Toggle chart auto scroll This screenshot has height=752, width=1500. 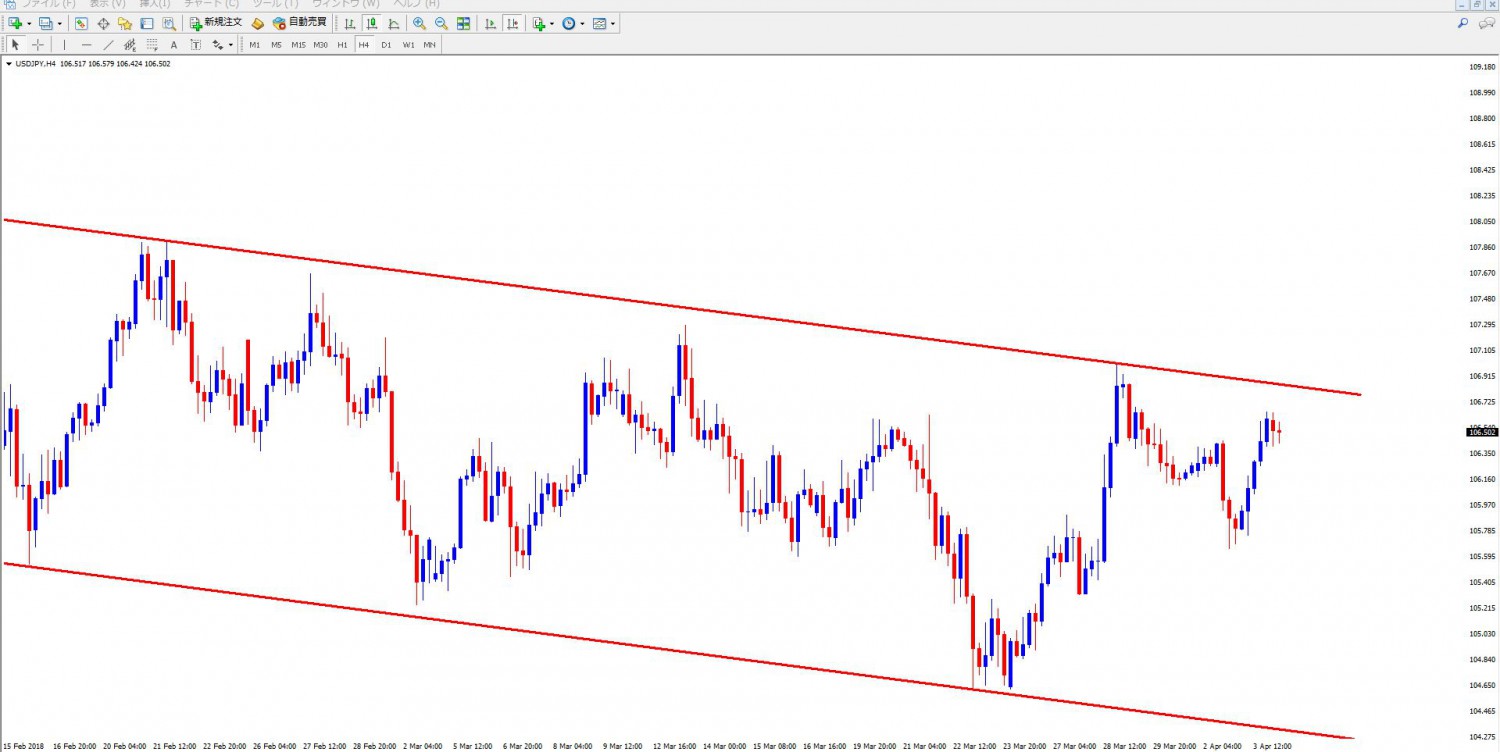pos(490,23)
